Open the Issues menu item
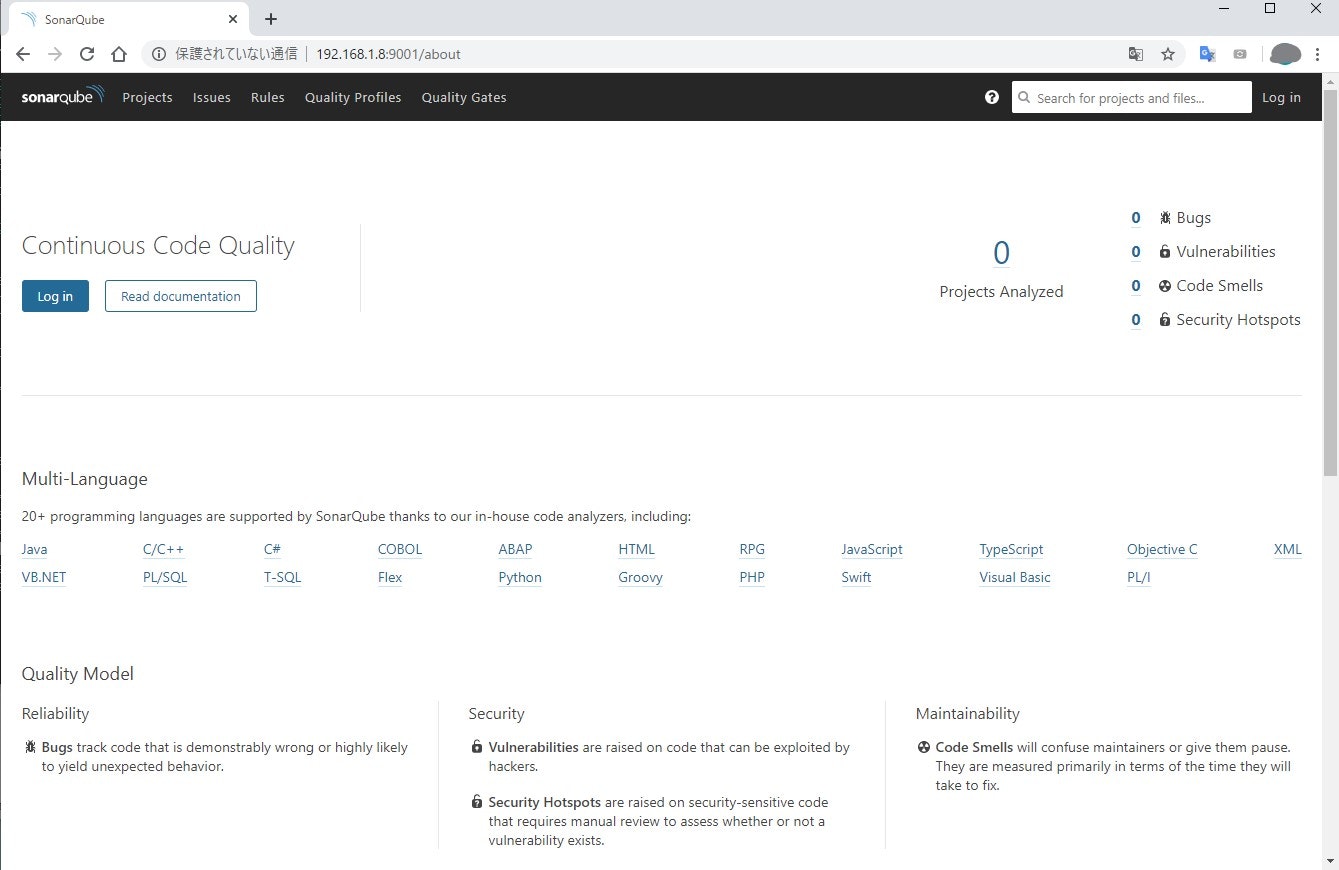 (212, 97)
